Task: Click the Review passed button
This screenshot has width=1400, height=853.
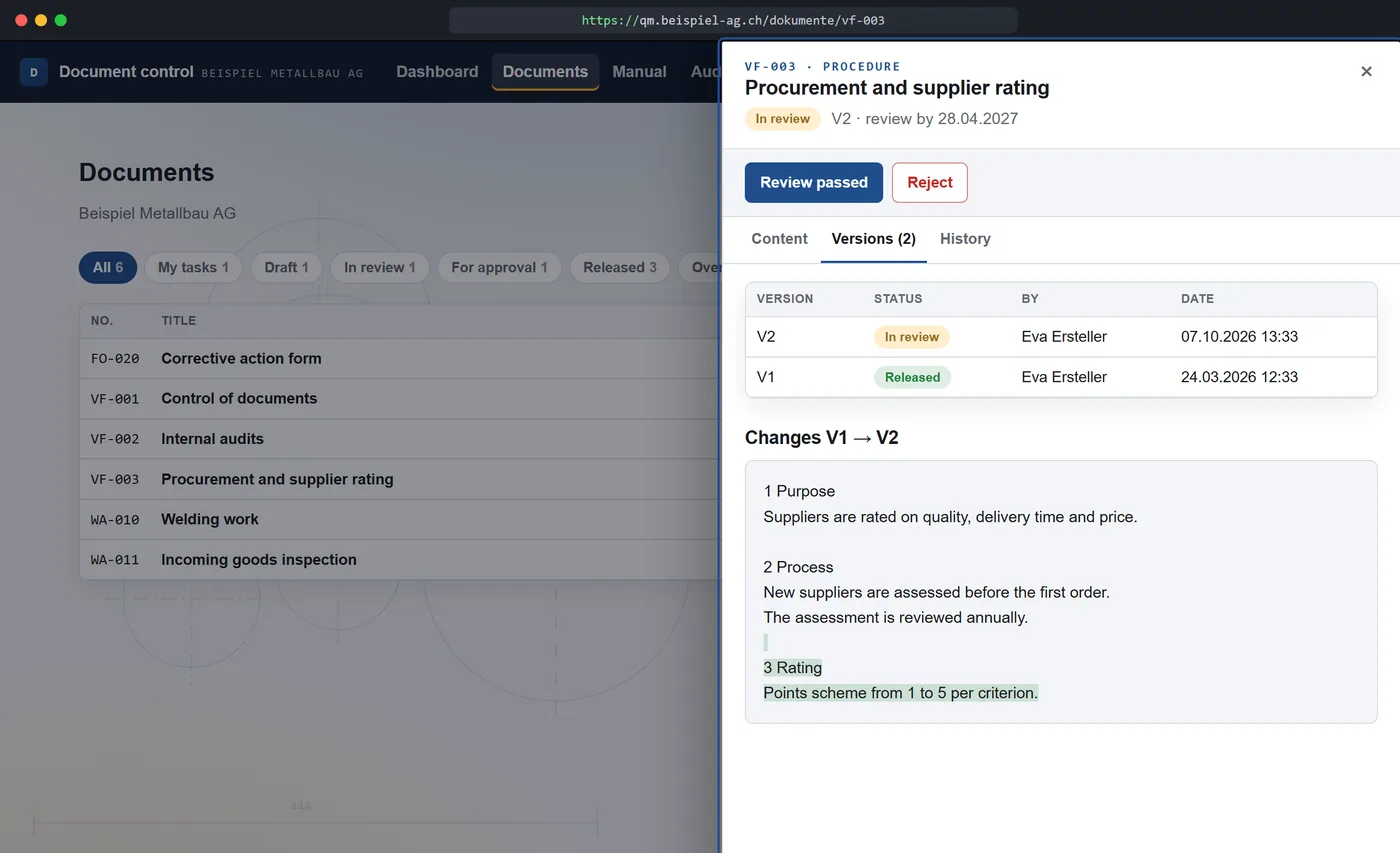Action: click(814, 182)
